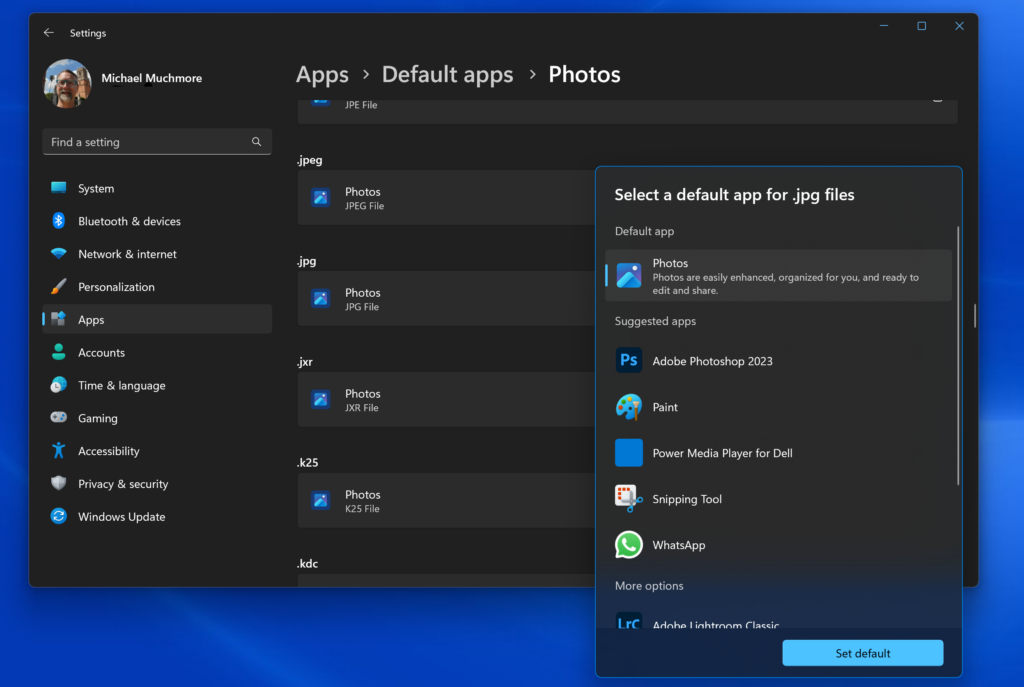Click the search magnifier icon
Screen dimensions: 1024x687
(x=257, y=142)
